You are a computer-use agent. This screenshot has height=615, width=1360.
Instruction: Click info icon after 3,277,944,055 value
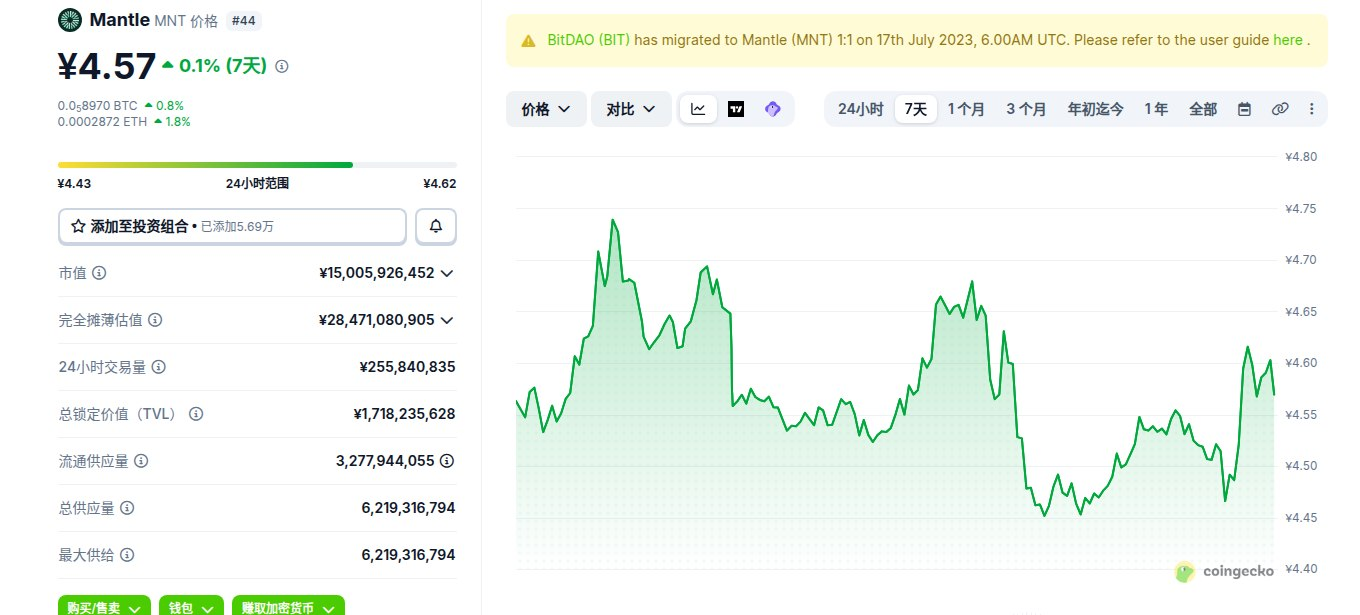point(447,461)
